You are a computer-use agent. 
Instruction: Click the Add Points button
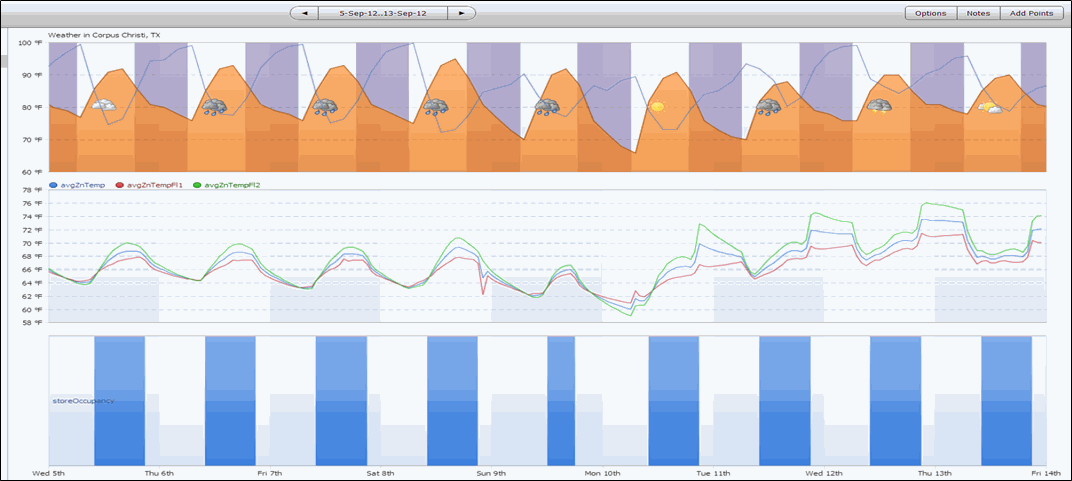point(1030,13)
